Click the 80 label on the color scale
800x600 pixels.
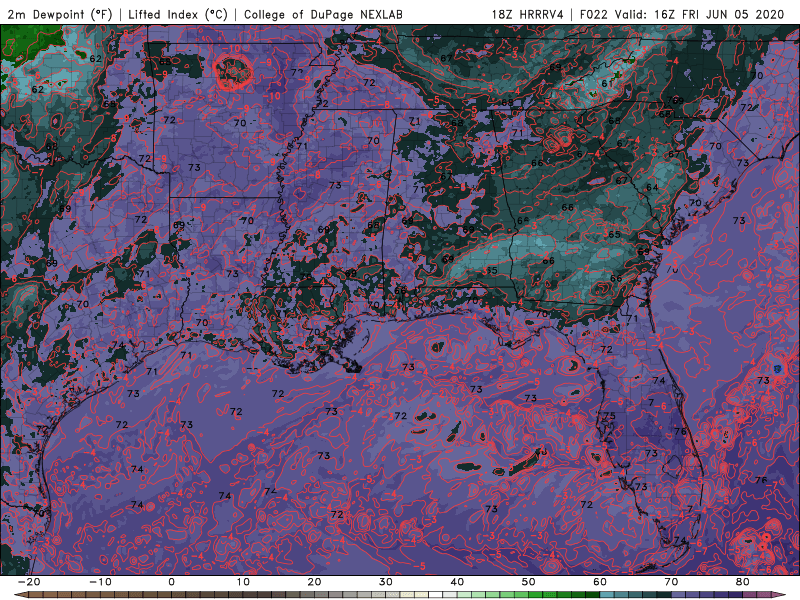click(743, 582)
